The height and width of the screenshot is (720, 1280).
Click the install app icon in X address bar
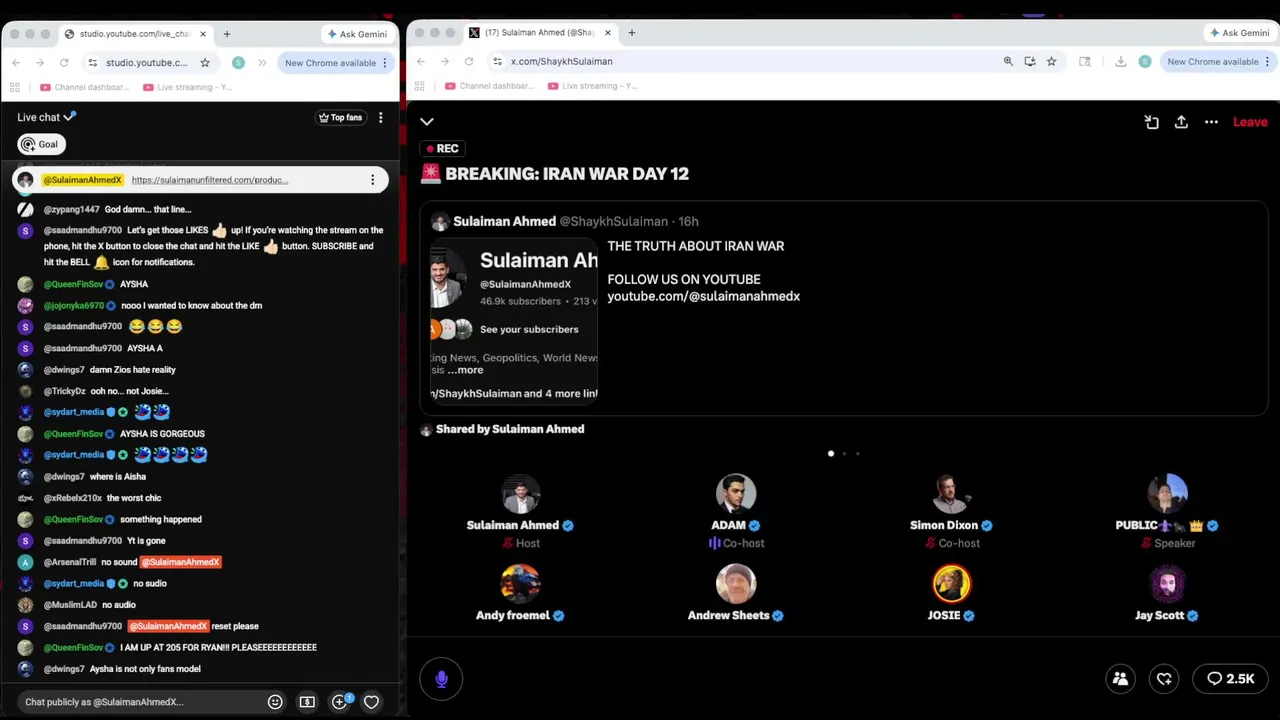pos(1030,61)
